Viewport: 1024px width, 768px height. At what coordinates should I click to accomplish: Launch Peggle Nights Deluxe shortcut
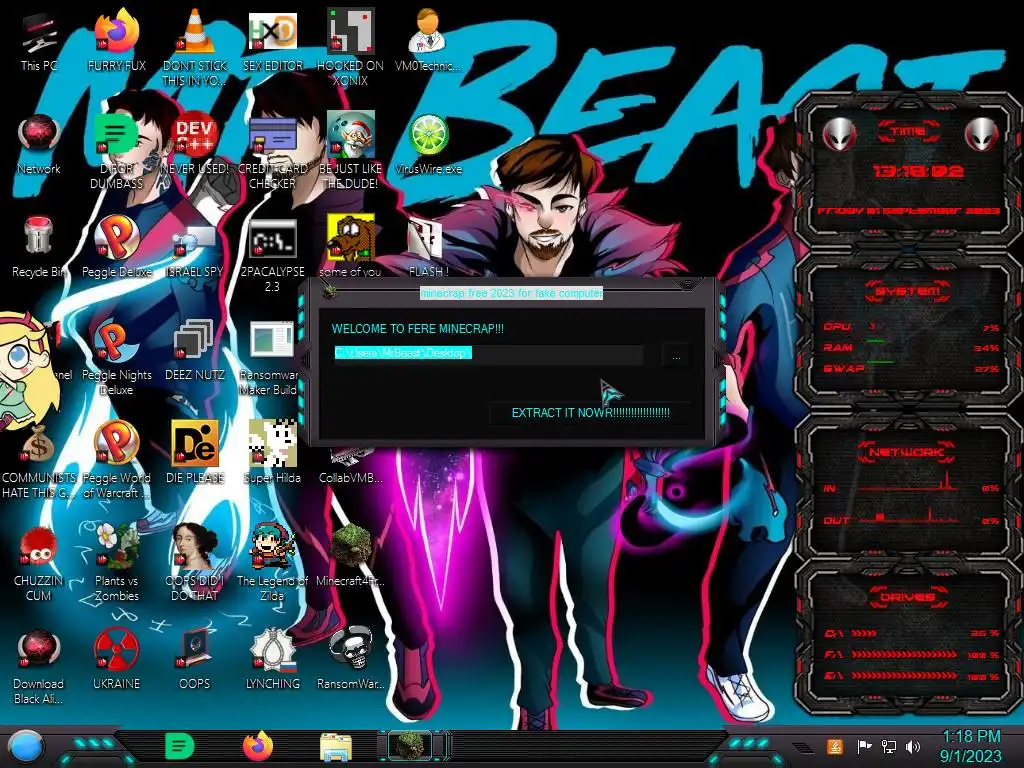[116, 358]
